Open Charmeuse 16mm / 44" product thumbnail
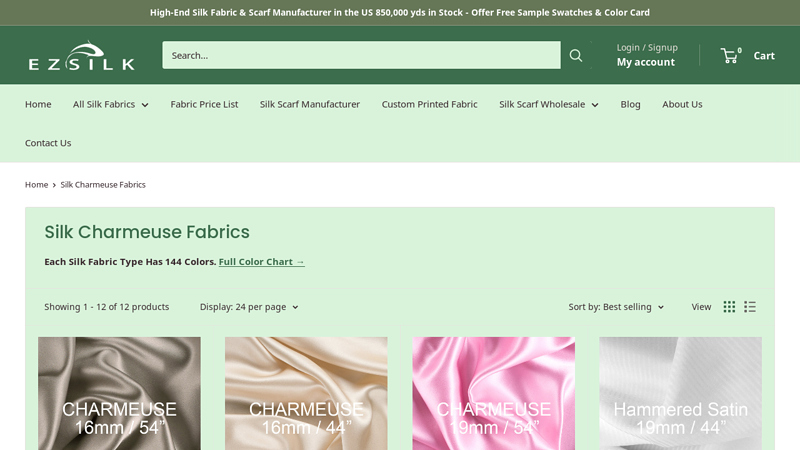This screenshot has height=450, width=800. pos(306,393)
